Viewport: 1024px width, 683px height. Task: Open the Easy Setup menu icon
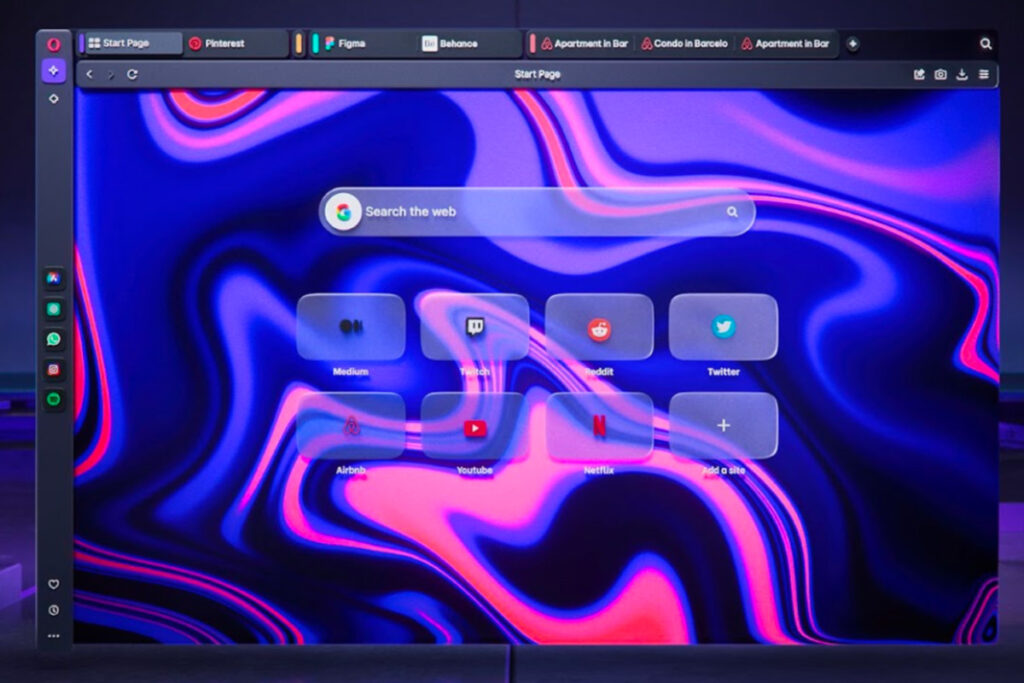coord(984,74)
